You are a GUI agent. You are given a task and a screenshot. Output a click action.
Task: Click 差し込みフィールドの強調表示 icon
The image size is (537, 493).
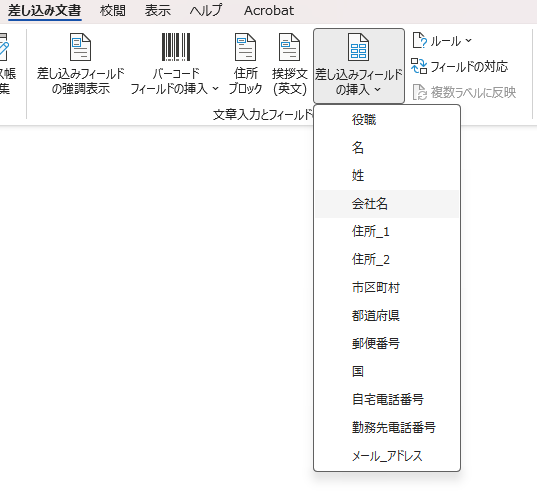coord(80,47)
